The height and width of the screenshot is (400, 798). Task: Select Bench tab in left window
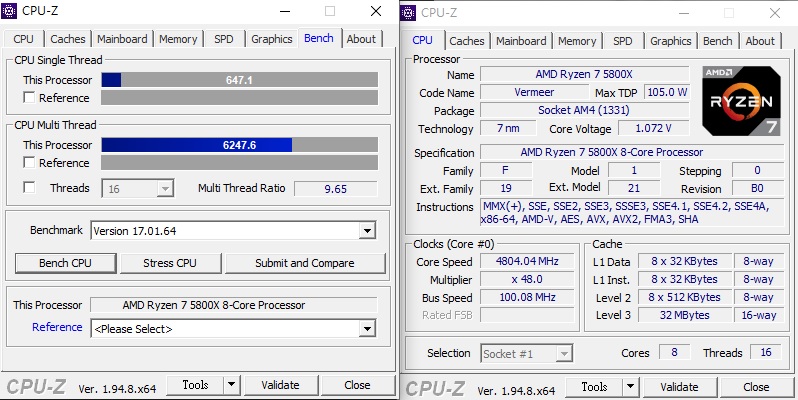click(319, 38)
